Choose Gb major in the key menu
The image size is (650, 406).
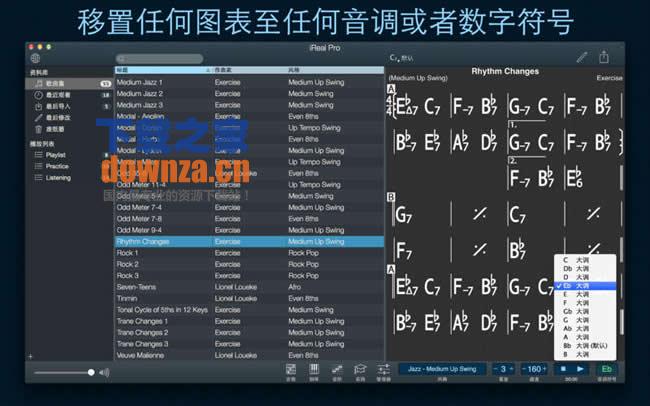point(585,311)
